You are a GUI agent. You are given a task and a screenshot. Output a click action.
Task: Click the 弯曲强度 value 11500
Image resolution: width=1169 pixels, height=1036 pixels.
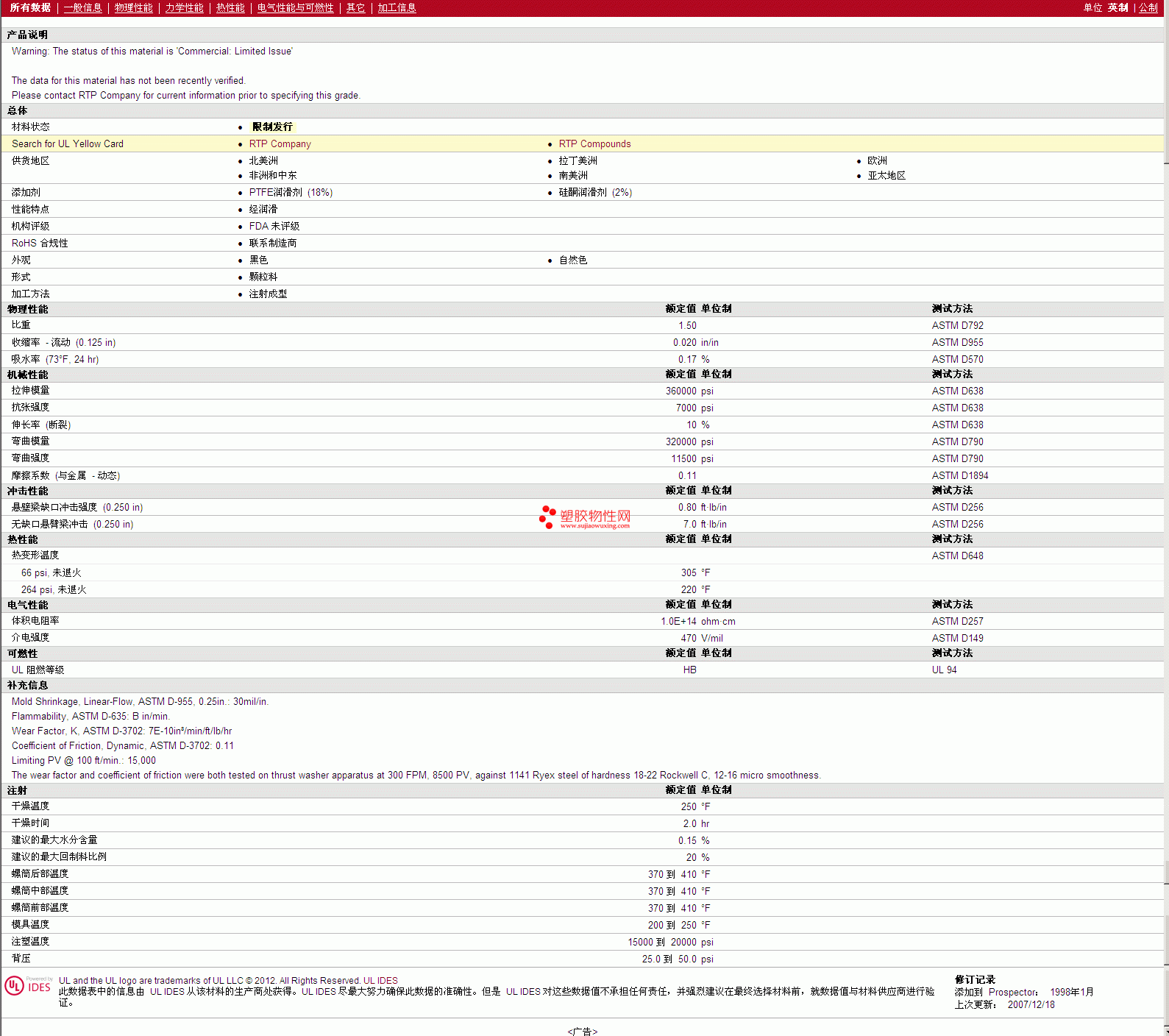click(684, 459)
